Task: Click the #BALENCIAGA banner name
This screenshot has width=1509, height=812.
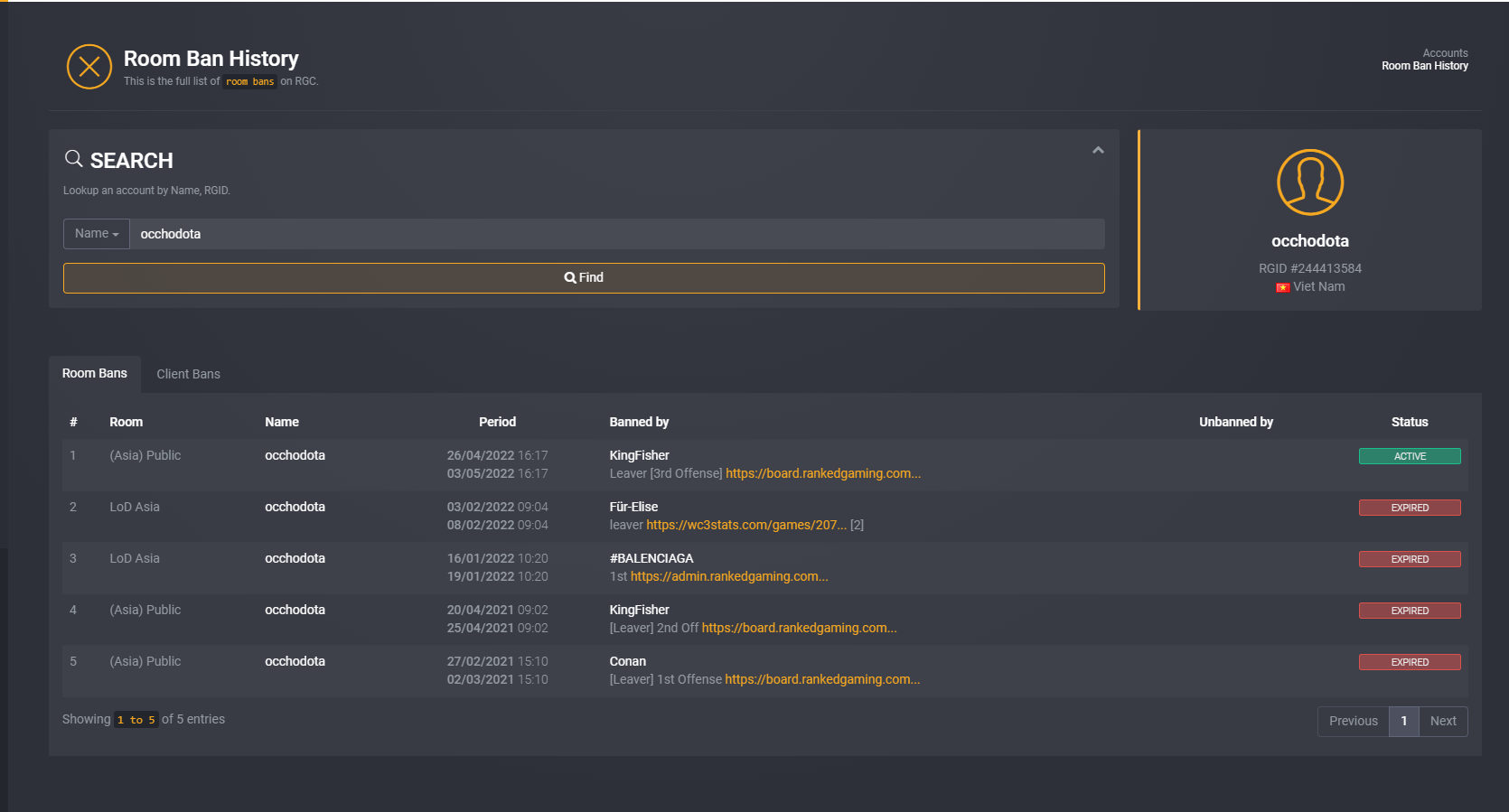Action: (x=651, y=558)
